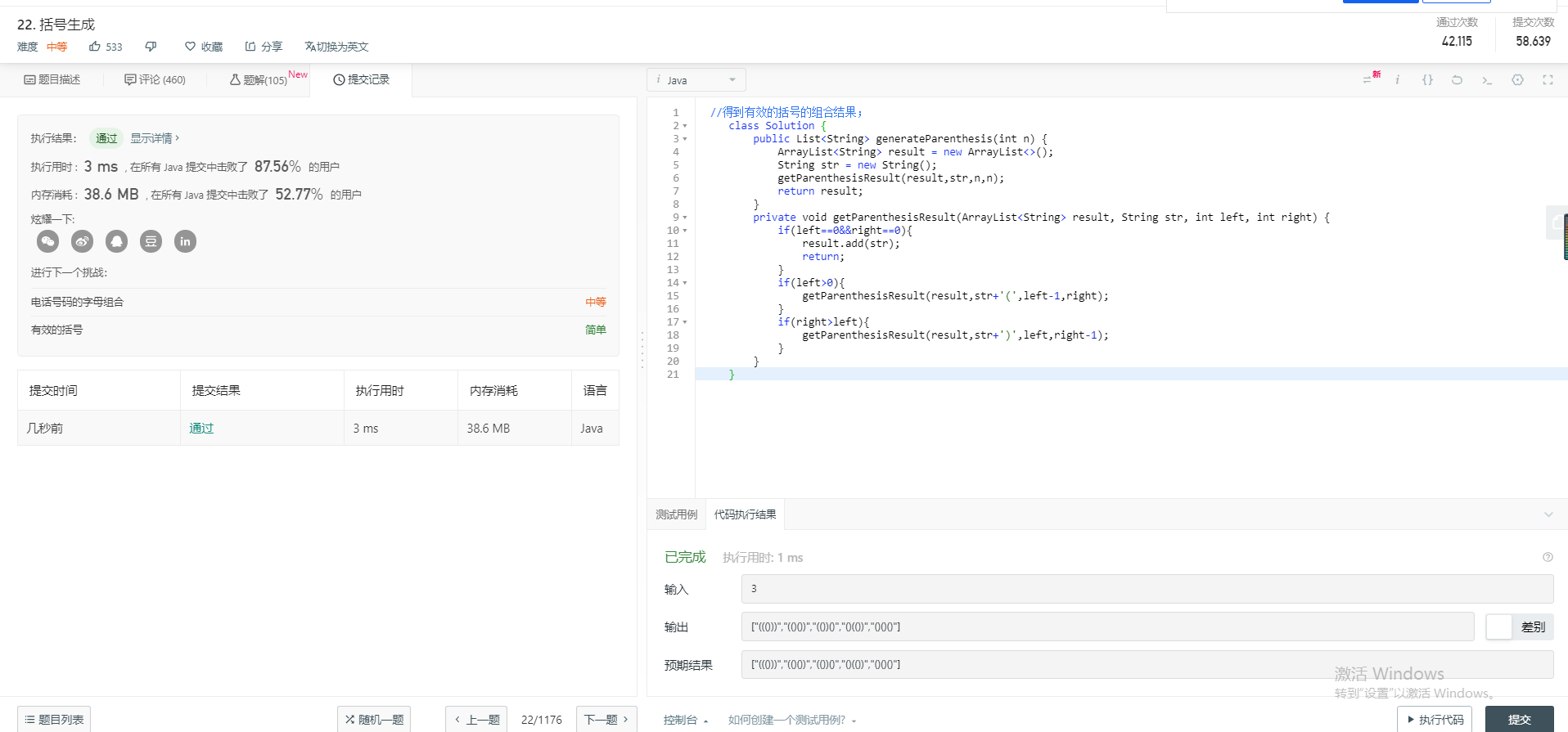This screenshot has width=1568, height=732.
Task: Fold code at line 3 arrow
Action: pyautogui.click(x=685, y=139)
